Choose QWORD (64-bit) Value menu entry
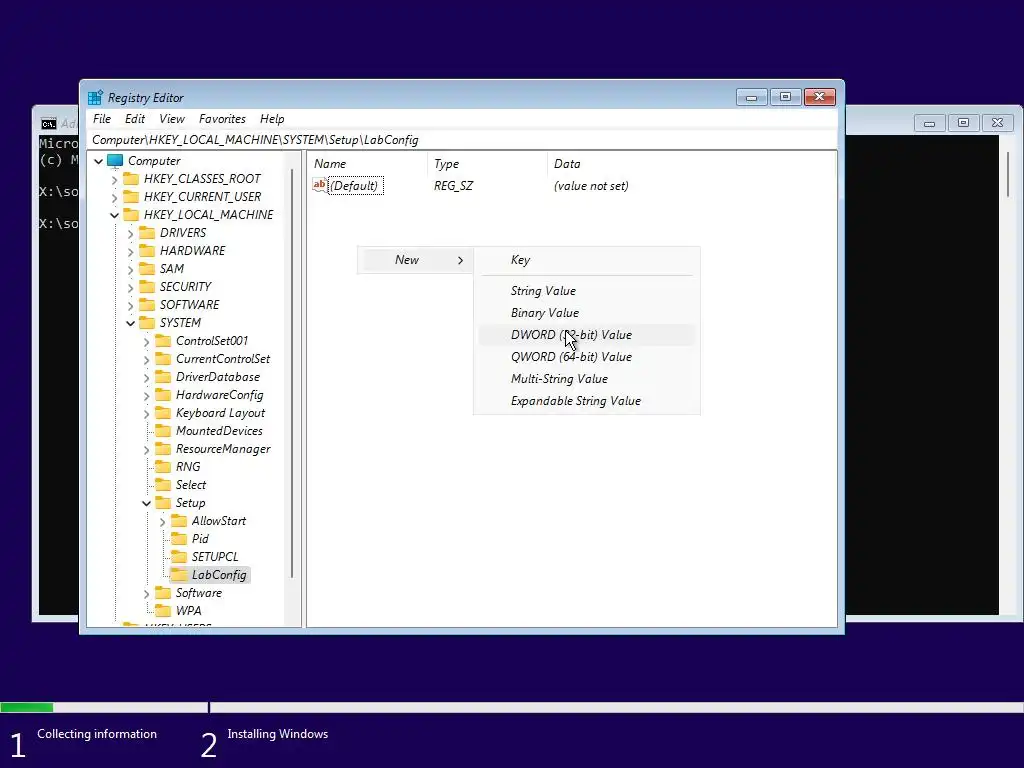This screenshot has width=1024, height=768. pos(586,357)
